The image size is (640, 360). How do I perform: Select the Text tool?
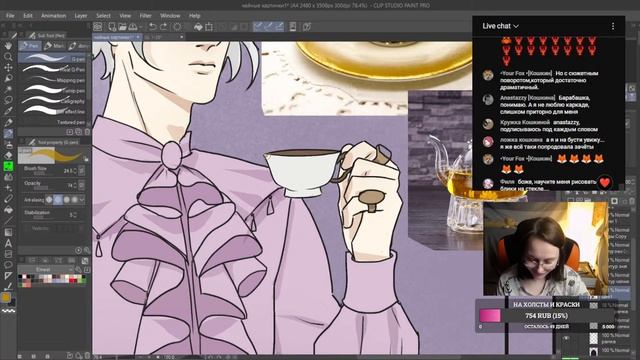click(8, 243)
